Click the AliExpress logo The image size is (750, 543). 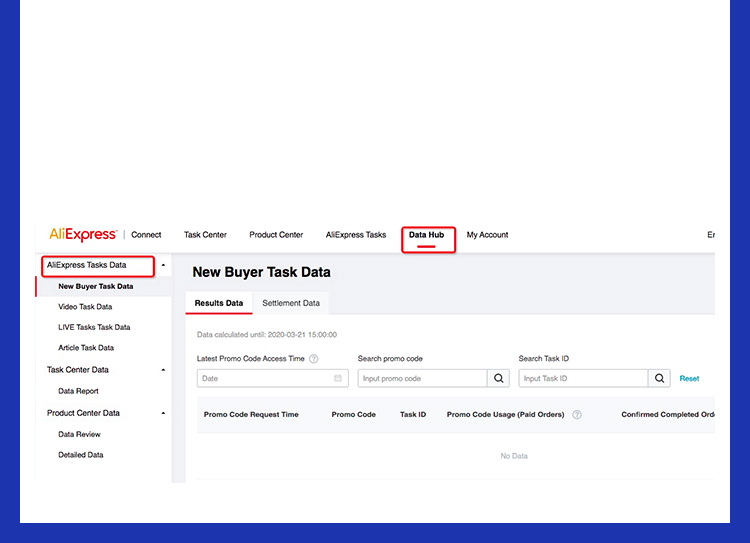pyautogui.click(x=83, y=234)
